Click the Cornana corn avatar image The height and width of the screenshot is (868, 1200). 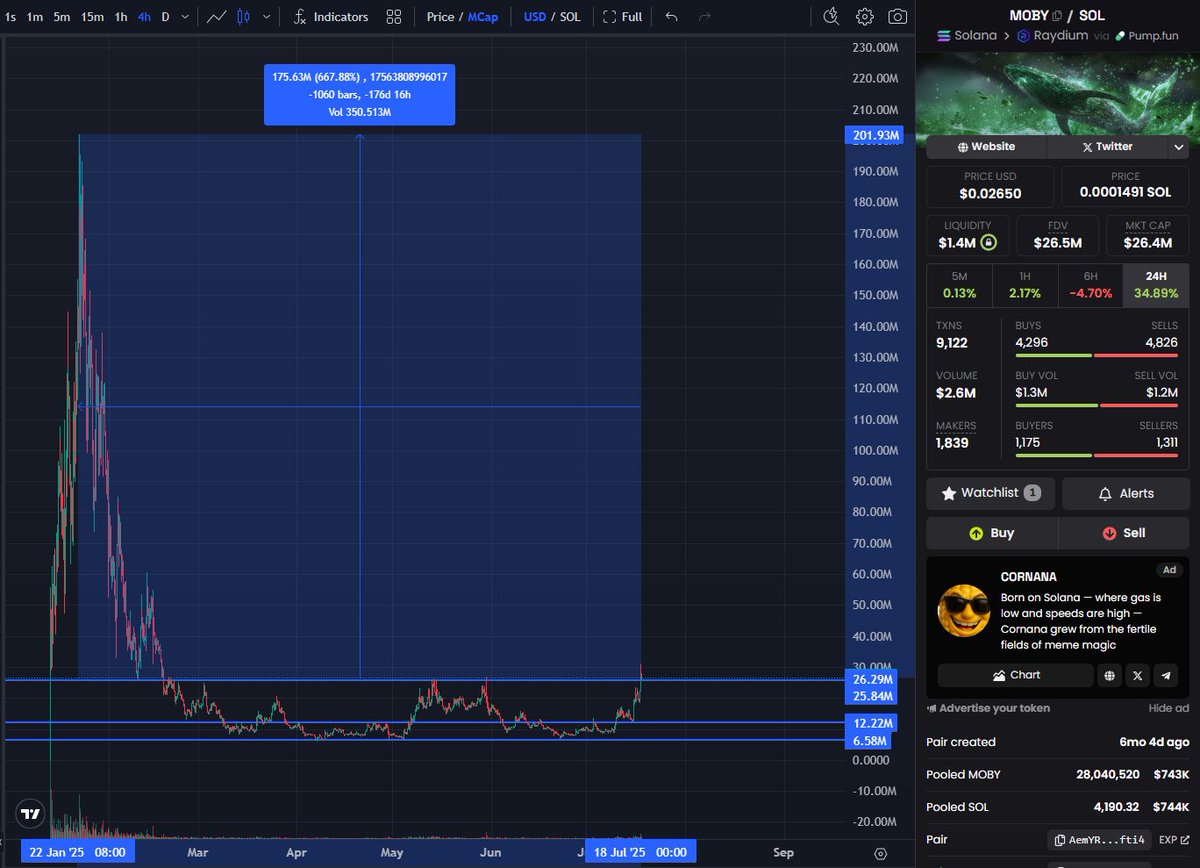tap(964, 610)
